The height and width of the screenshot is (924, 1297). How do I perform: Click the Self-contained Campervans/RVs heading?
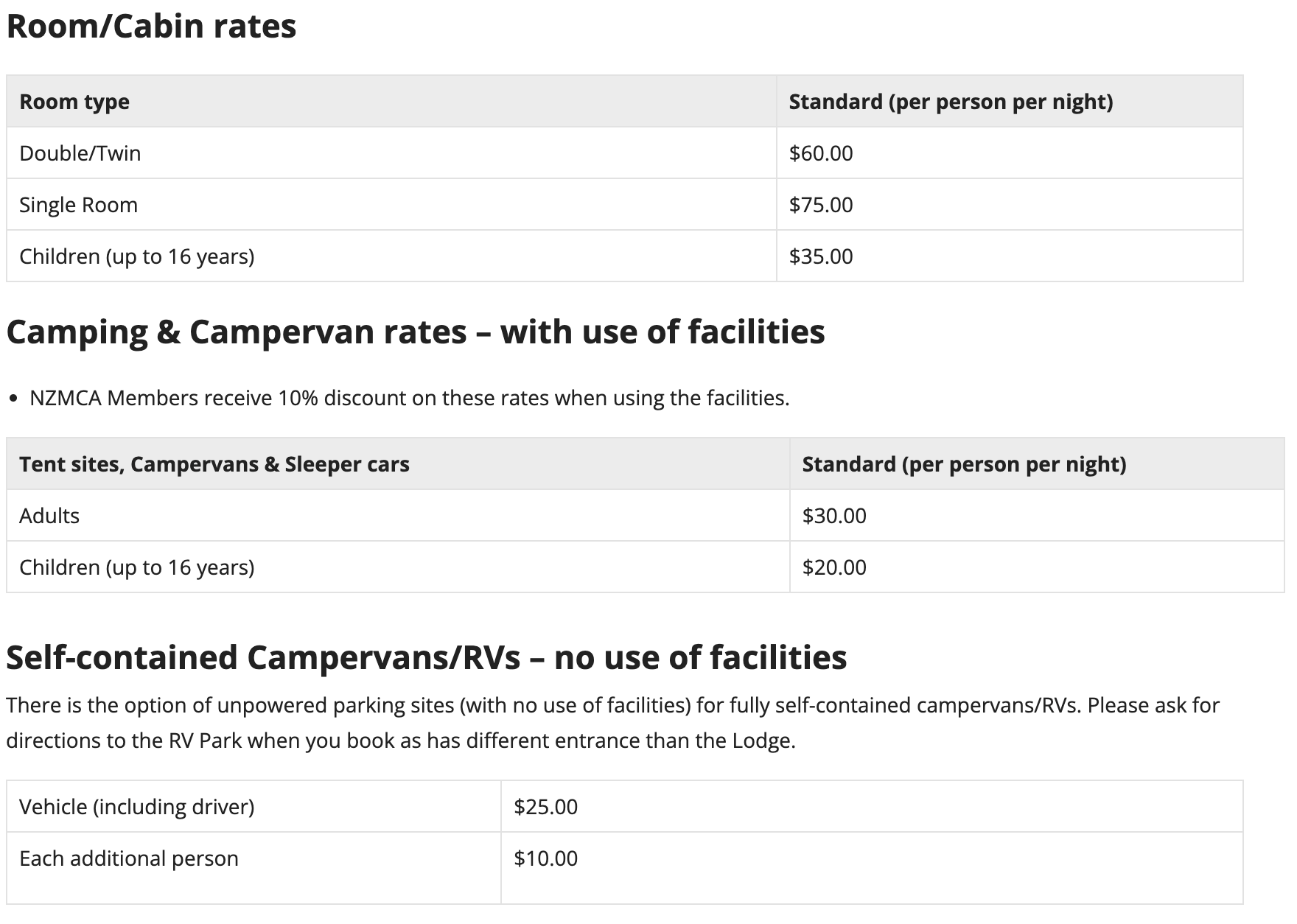[427, 658]
